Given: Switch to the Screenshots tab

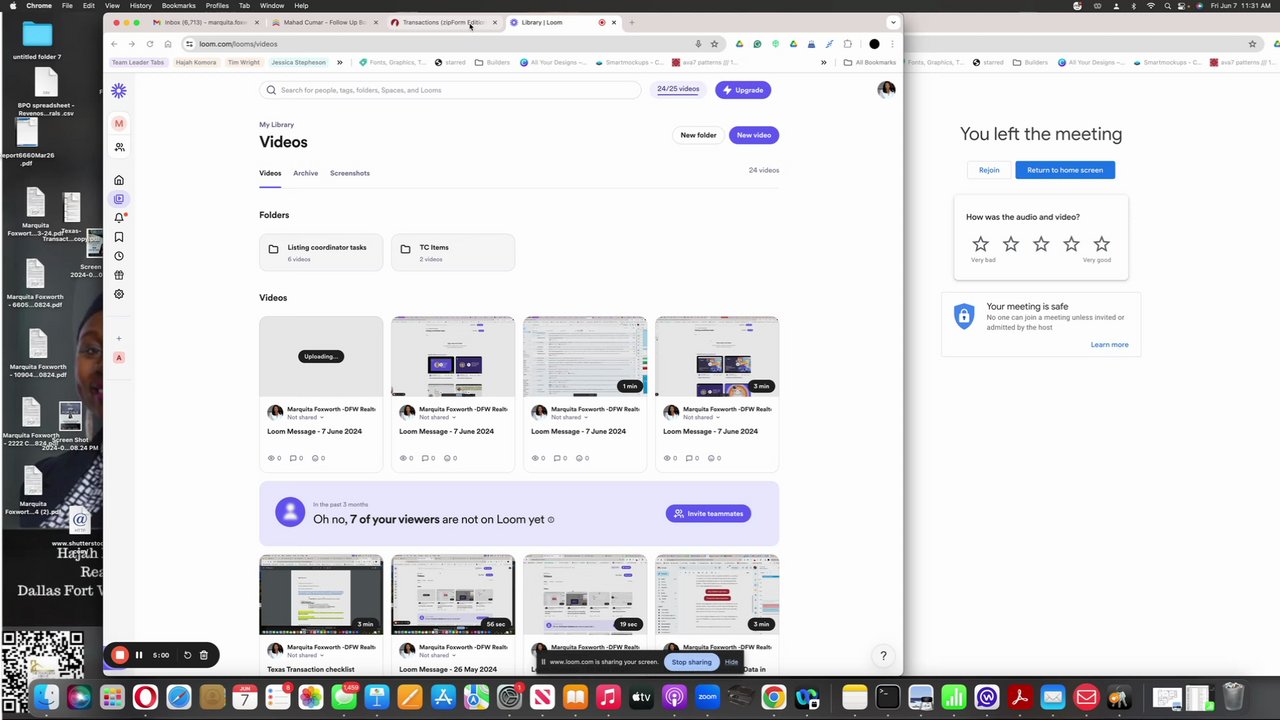Looking at the screenshot, I should pyautogui.click(x=350, y=173).
